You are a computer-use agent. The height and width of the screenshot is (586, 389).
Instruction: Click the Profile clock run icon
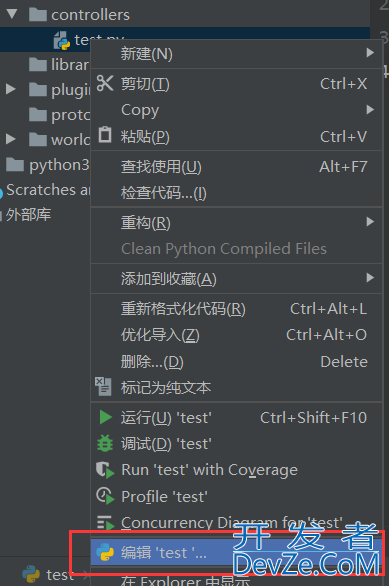[x=105, y=496]
